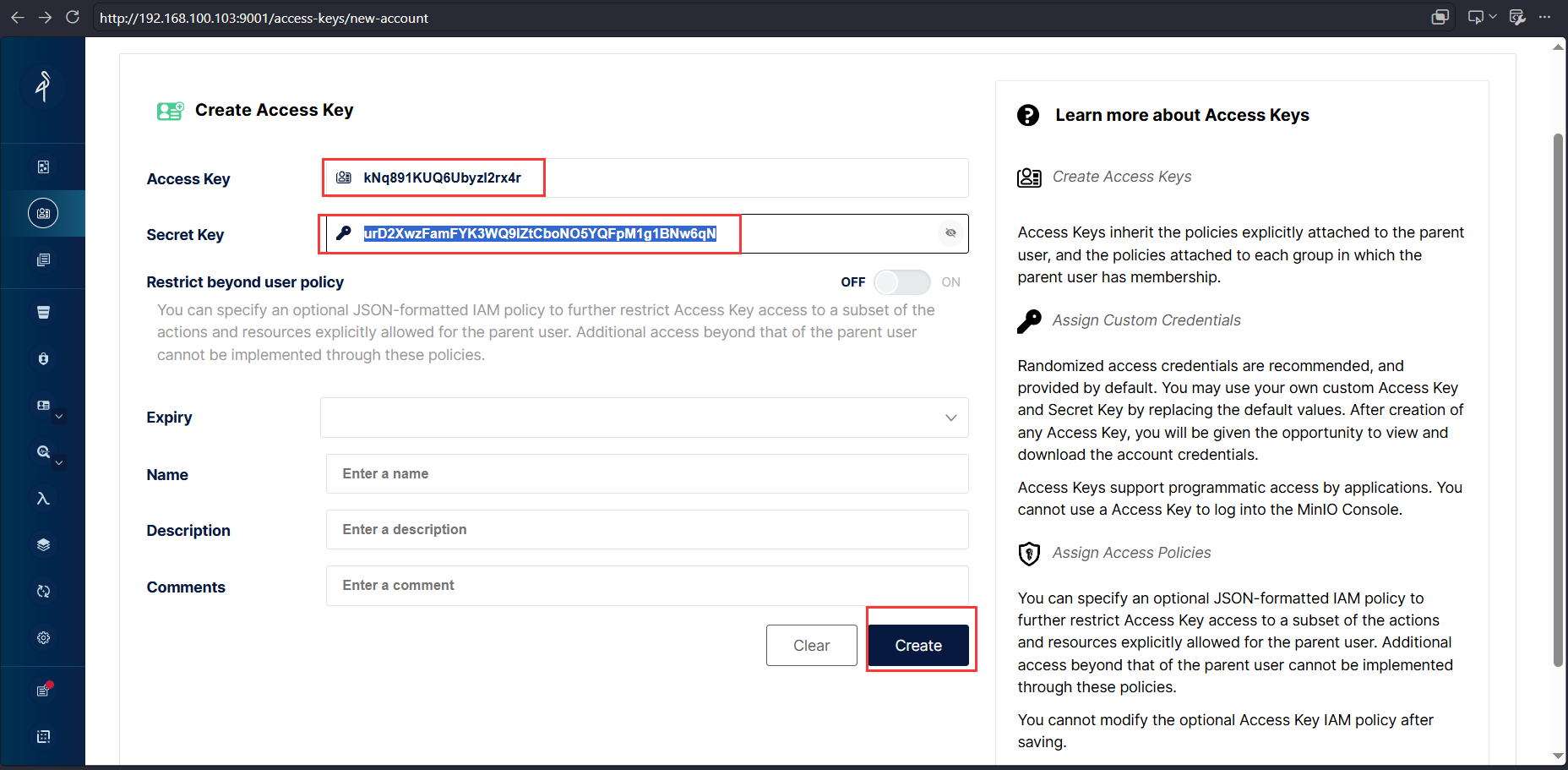The height and width of the screenshot is (770, 1568).
Task: Click the 'Assign Custom Credentials' help heading
Action: tap(1146, 320)
